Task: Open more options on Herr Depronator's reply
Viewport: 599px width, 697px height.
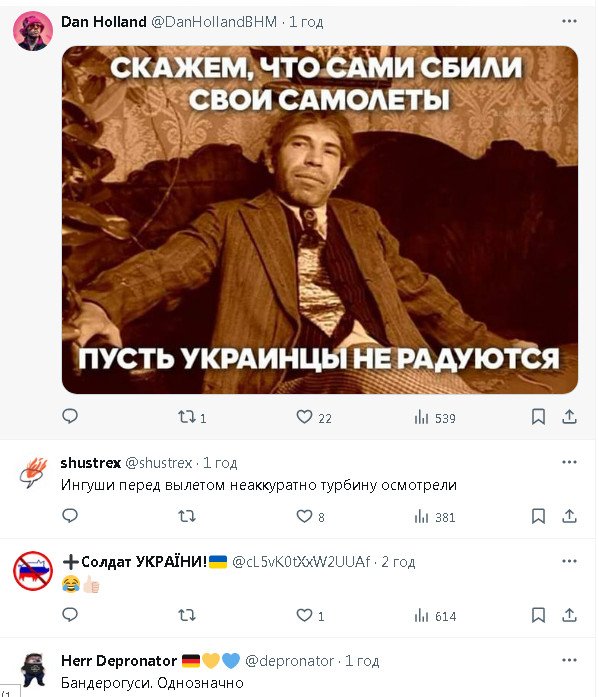Action: click(x=569, y=660)
